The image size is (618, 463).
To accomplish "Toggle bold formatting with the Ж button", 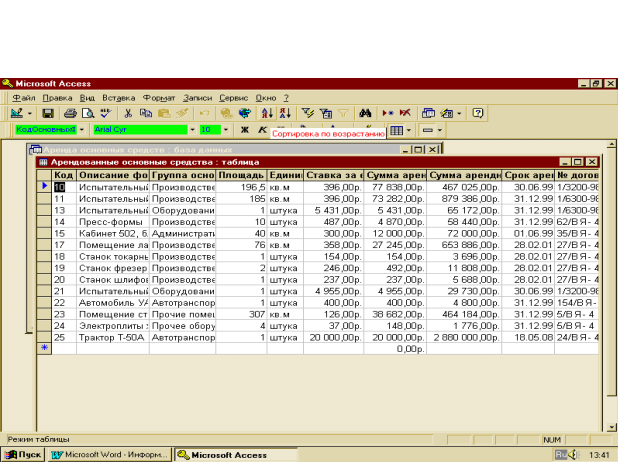I will coord(244,130).
